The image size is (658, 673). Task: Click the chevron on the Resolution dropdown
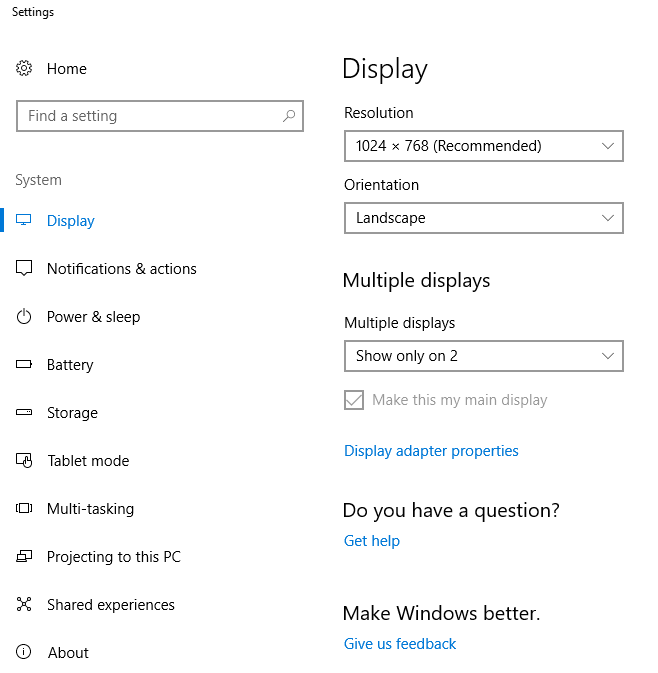pyautogui.click(x=608, y=146)
